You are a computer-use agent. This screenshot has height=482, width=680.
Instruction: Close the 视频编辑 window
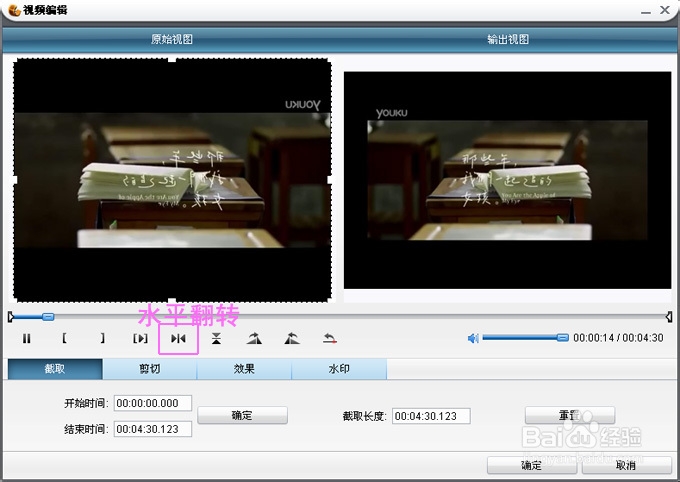pos(665,10)
